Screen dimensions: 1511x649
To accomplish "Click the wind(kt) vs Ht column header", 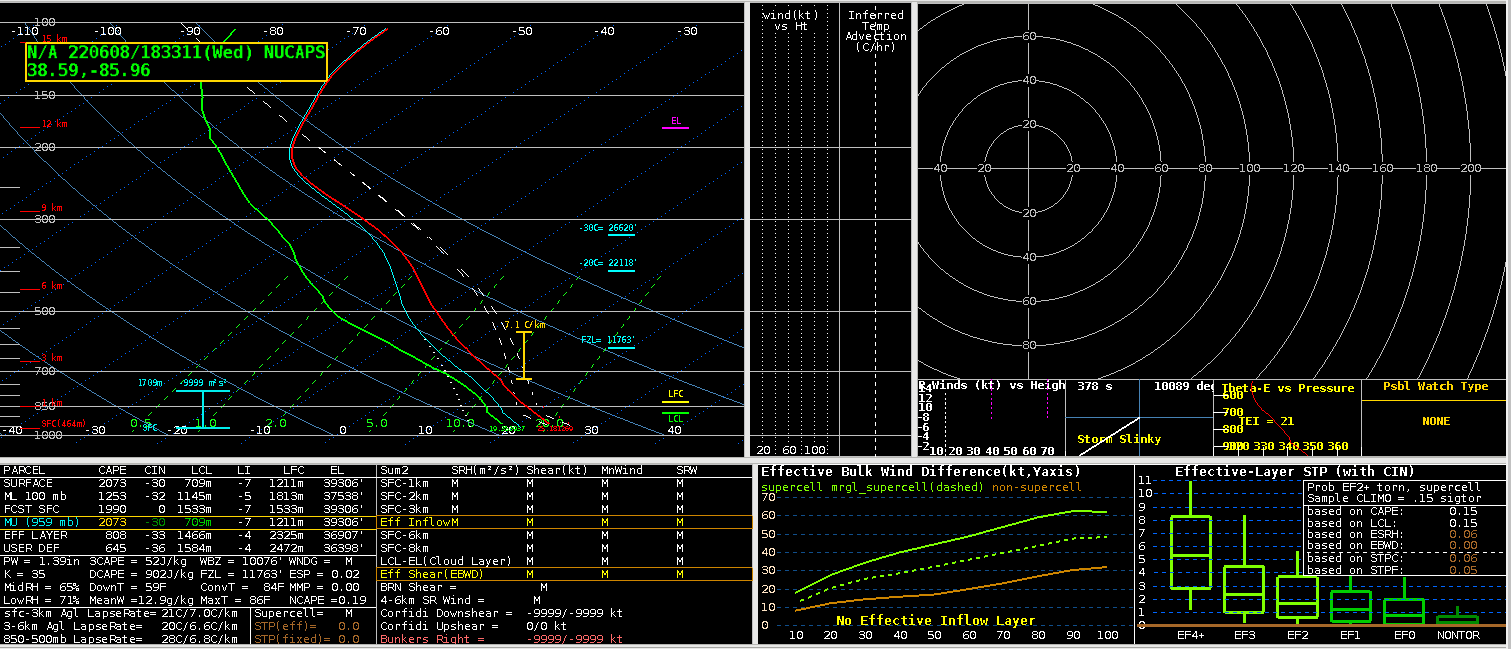I will coord(791,21).
